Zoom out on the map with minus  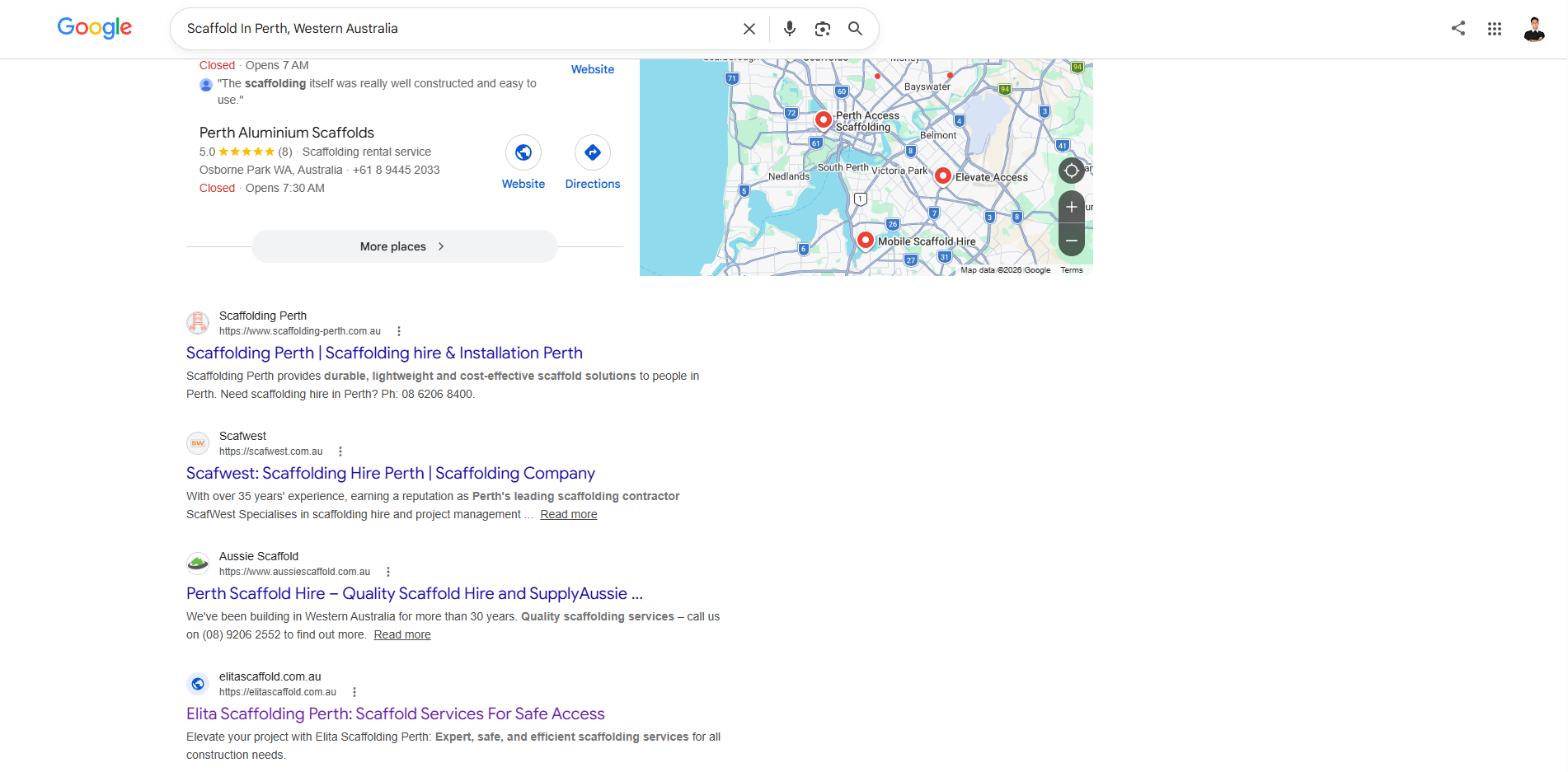click(x=1072, y=241)
